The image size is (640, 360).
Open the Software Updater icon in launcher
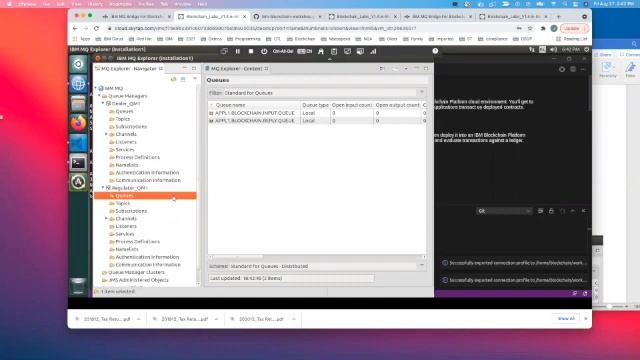tap(78, 182)
